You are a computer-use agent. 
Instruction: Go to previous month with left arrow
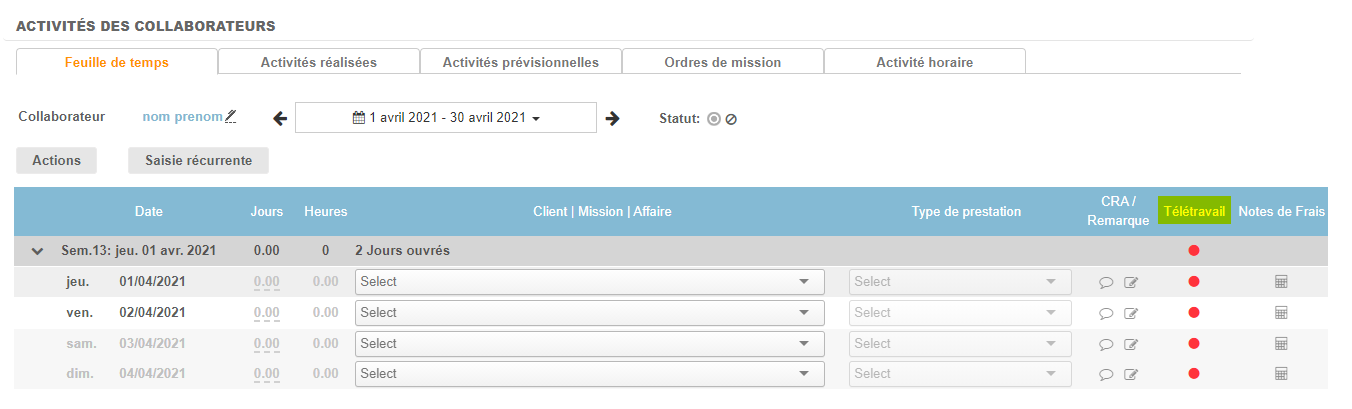click(280, 118)
